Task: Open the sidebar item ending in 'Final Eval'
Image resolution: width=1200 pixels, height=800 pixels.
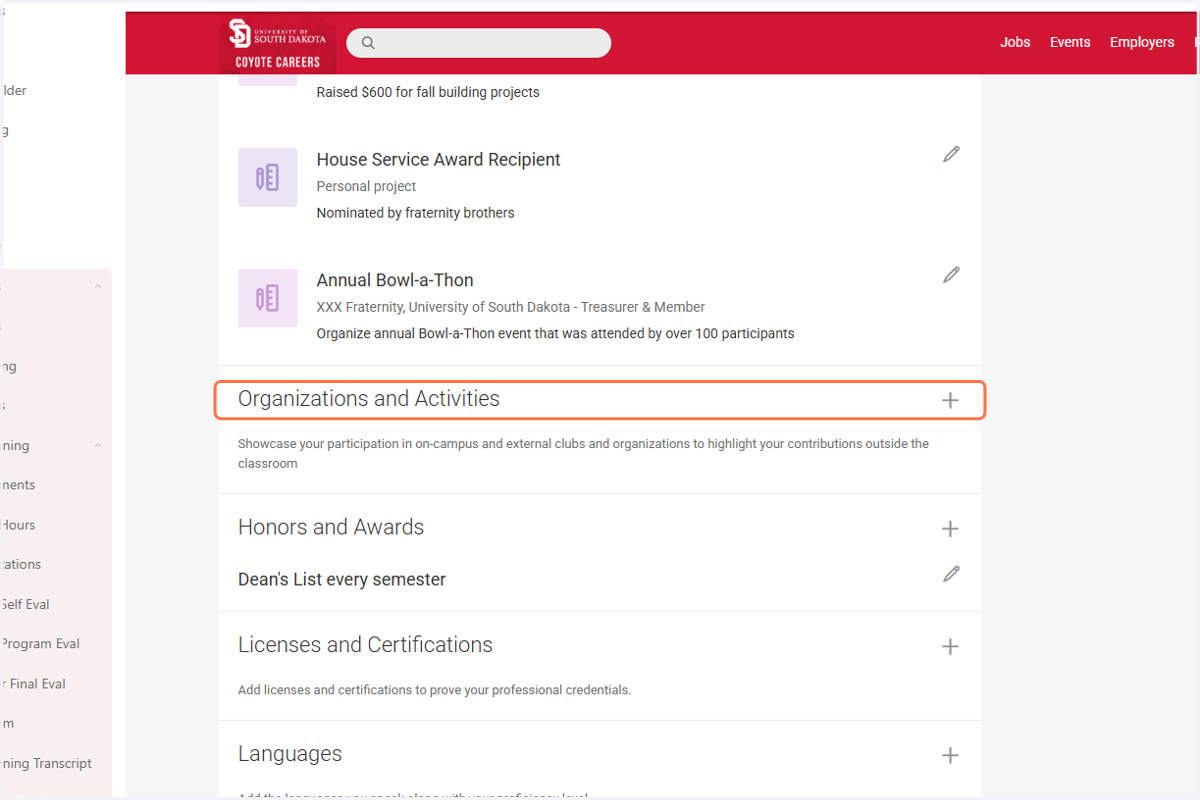Action: click(33, 684)
